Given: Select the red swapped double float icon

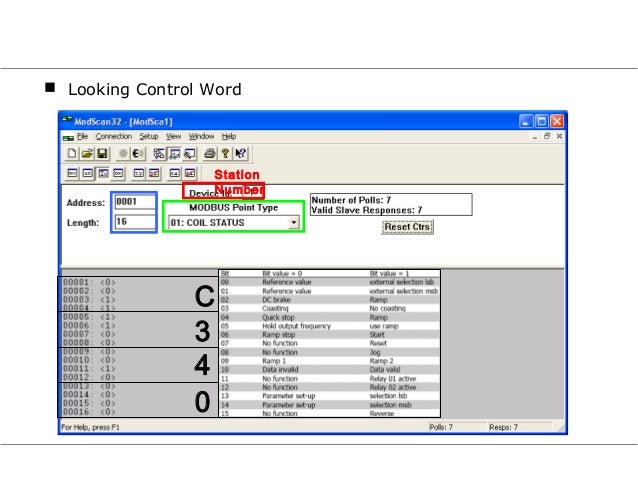Looking at the screenshot, I should [x=190, y=173].
